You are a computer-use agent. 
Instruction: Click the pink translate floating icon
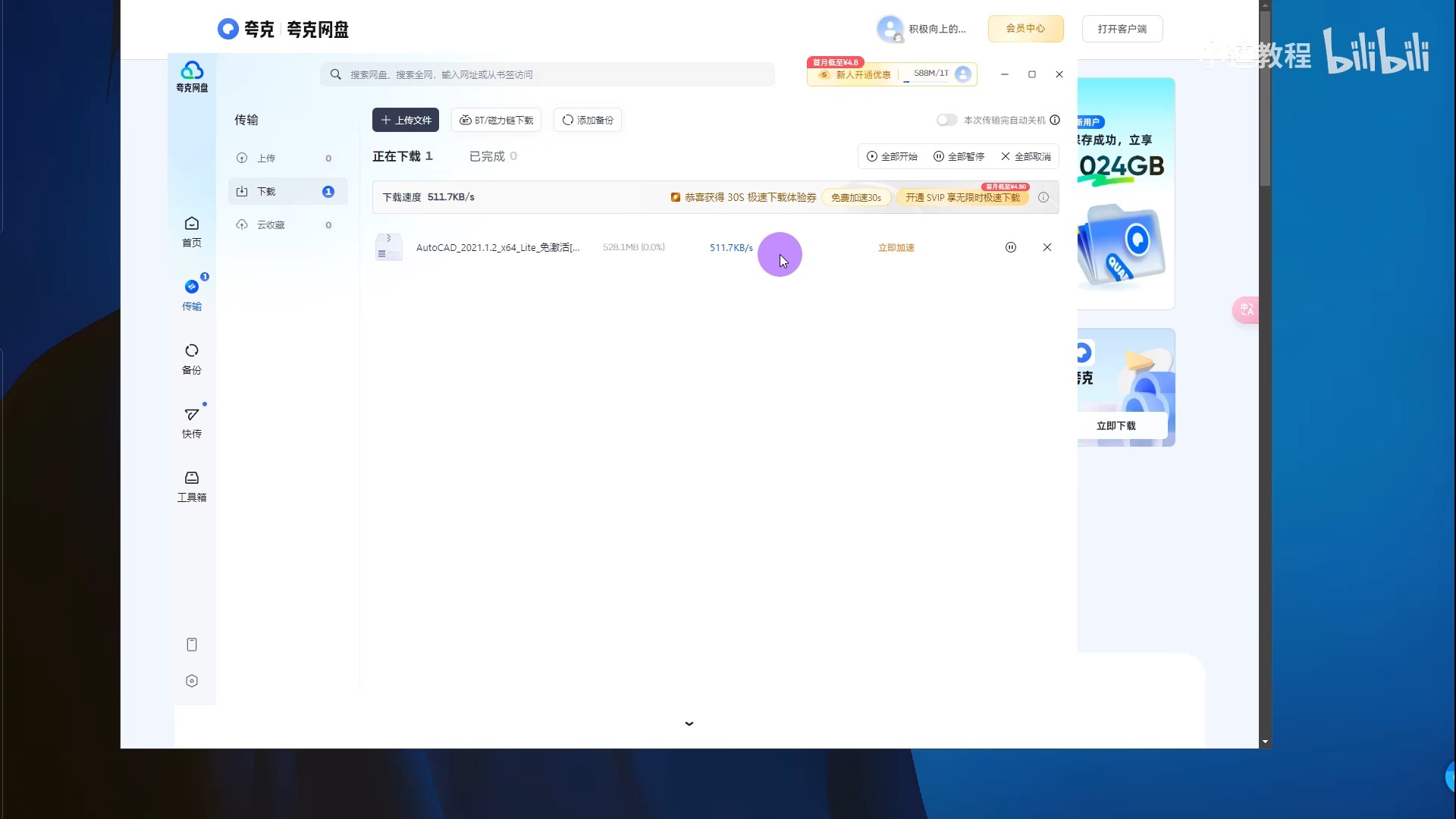click(1246, 309)
